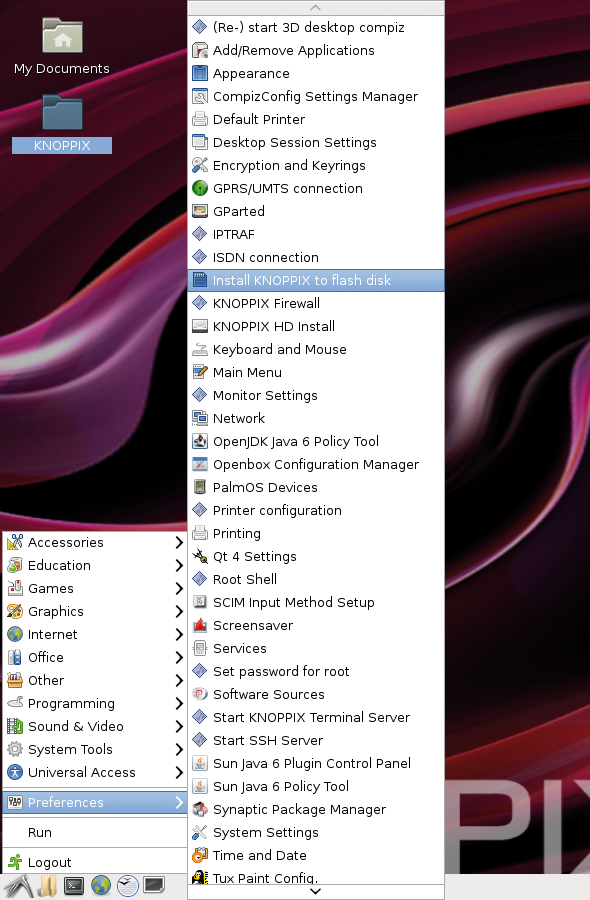Select the Printing entry

316,533
